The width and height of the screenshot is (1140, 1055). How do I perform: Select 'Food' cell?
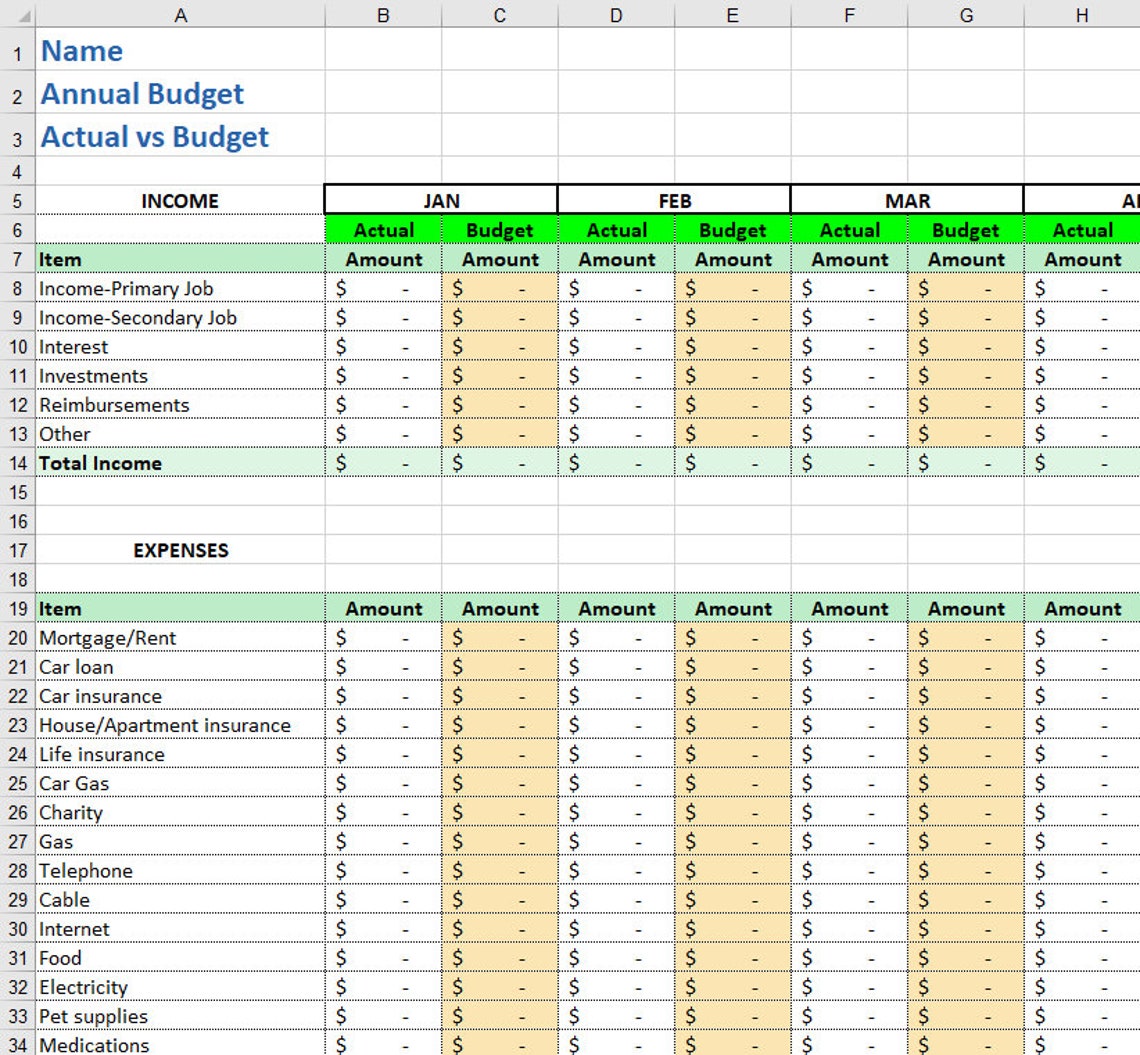click(x=180, y=957)
